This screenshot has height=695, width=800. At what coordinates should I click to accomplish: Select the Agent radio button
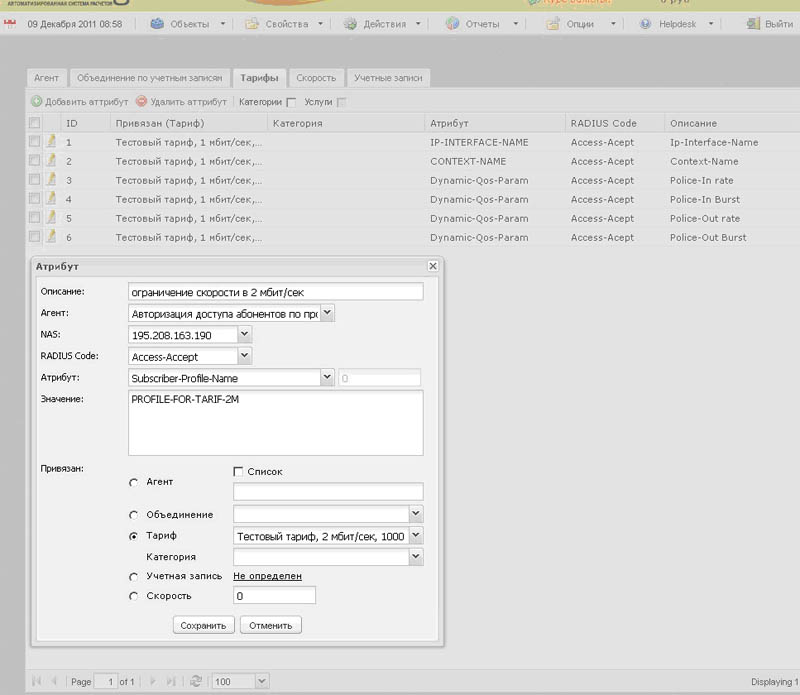134,482
